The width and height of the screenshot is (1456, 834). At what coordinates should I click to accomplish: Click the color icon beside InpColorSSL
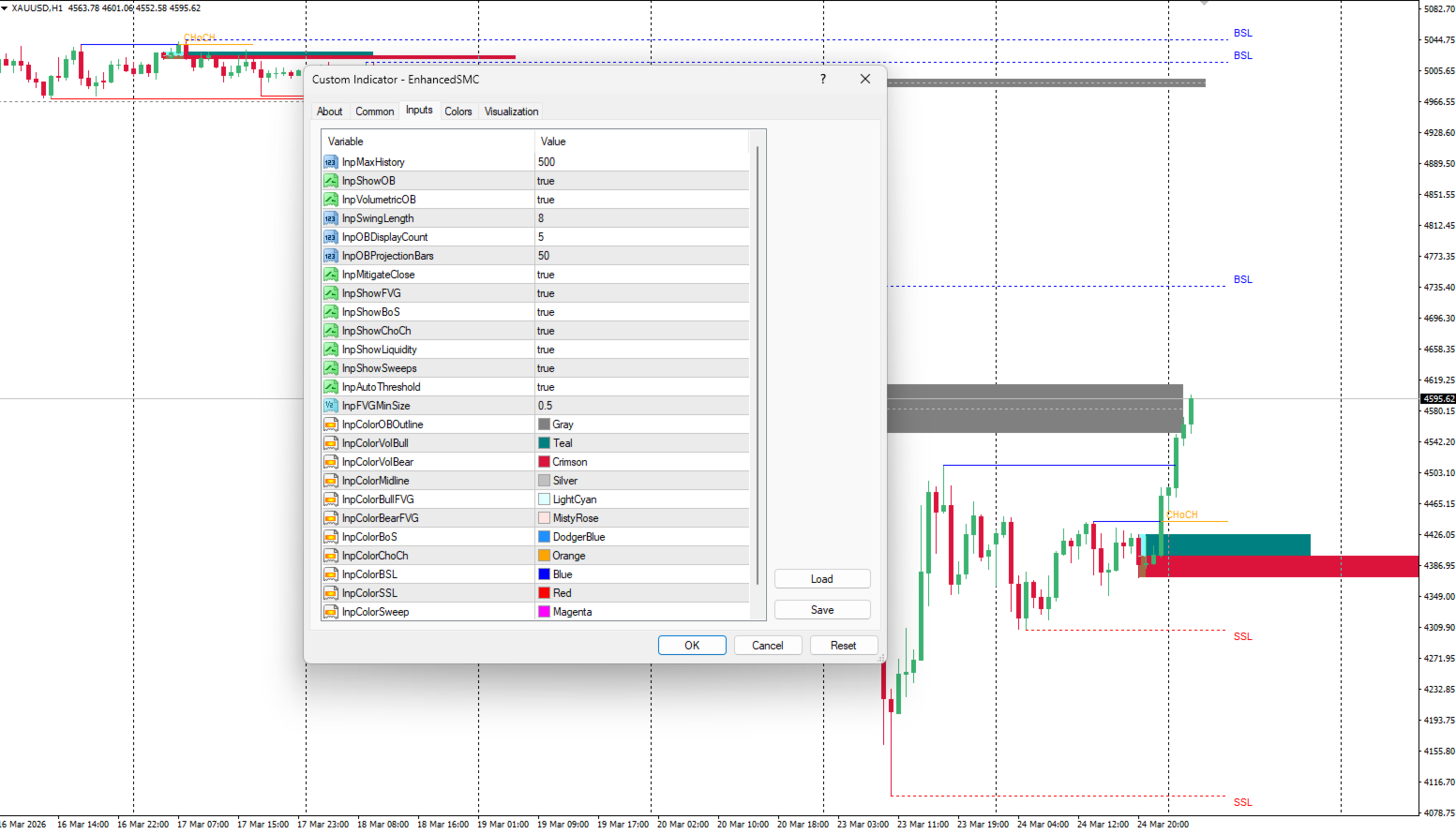click(331, 593)
